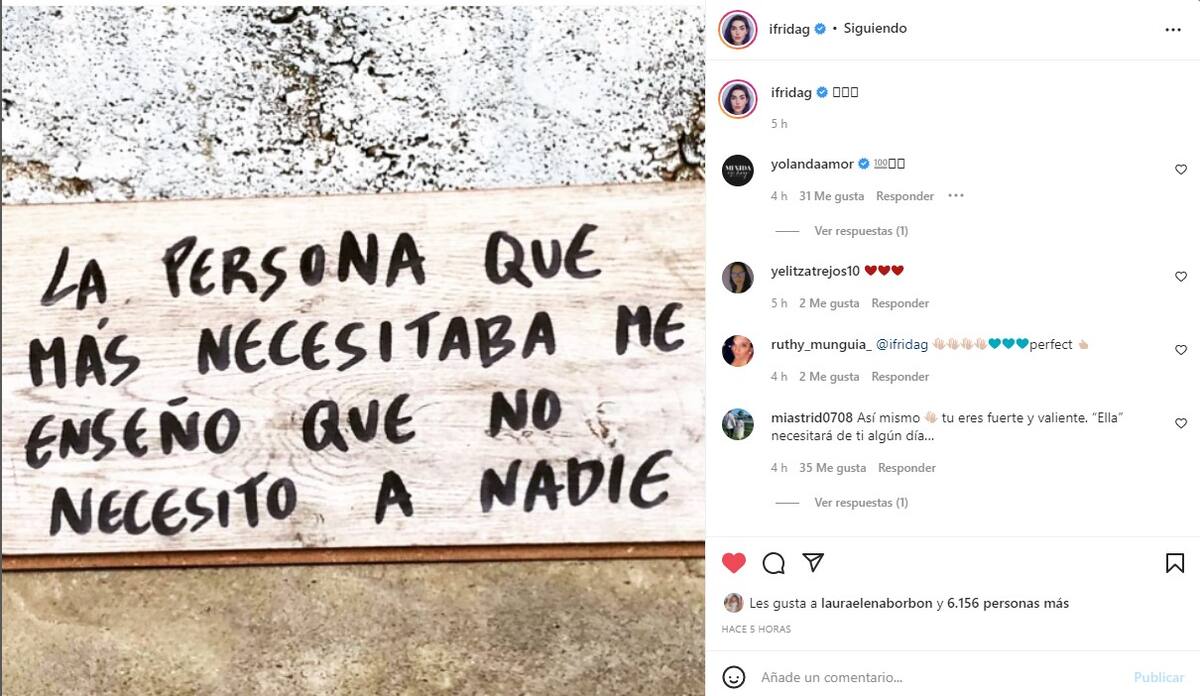Click Responder under ruthy_munguia_'s comment
The width and height of the screenshot is (1200, 696).
click(x=900, y=377)
